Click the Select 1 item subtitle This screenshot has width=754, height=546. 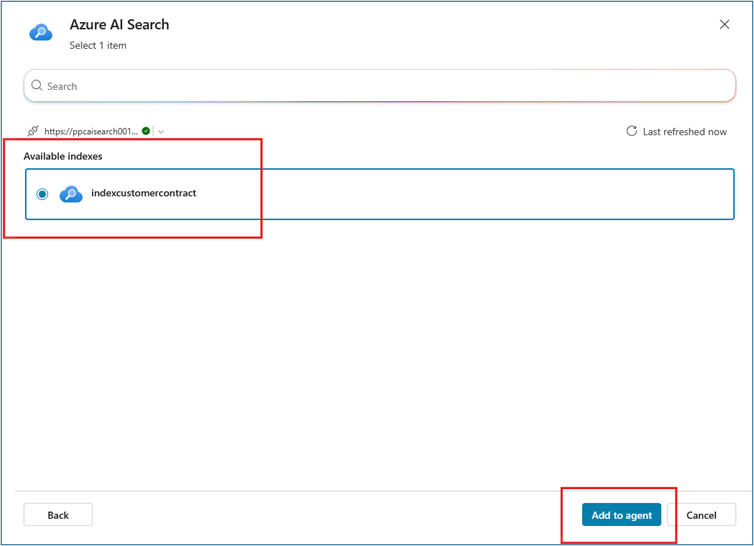pos(98,46)
